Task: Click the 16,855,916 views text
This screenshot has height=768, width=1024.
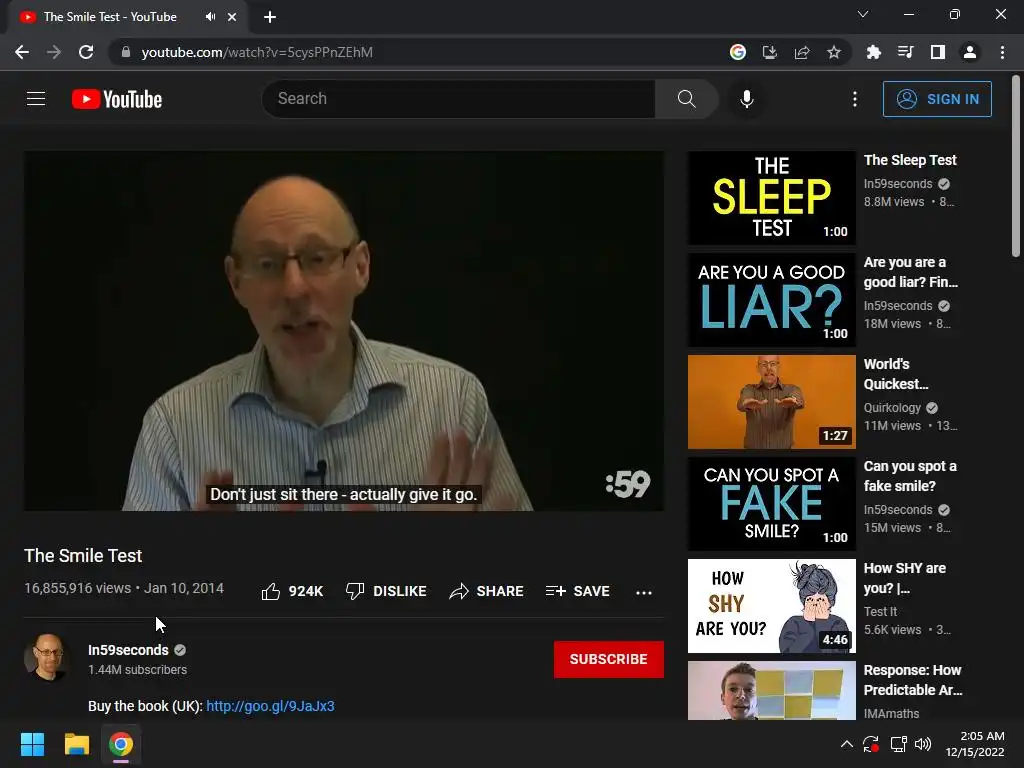Action: pyautogui.click(x=78, y=588)
